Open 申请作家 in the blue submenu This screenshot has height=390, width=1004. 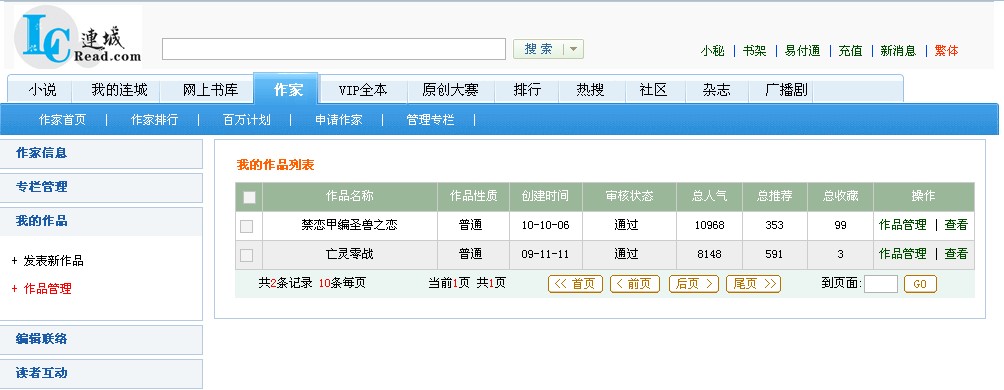[339, 120]
